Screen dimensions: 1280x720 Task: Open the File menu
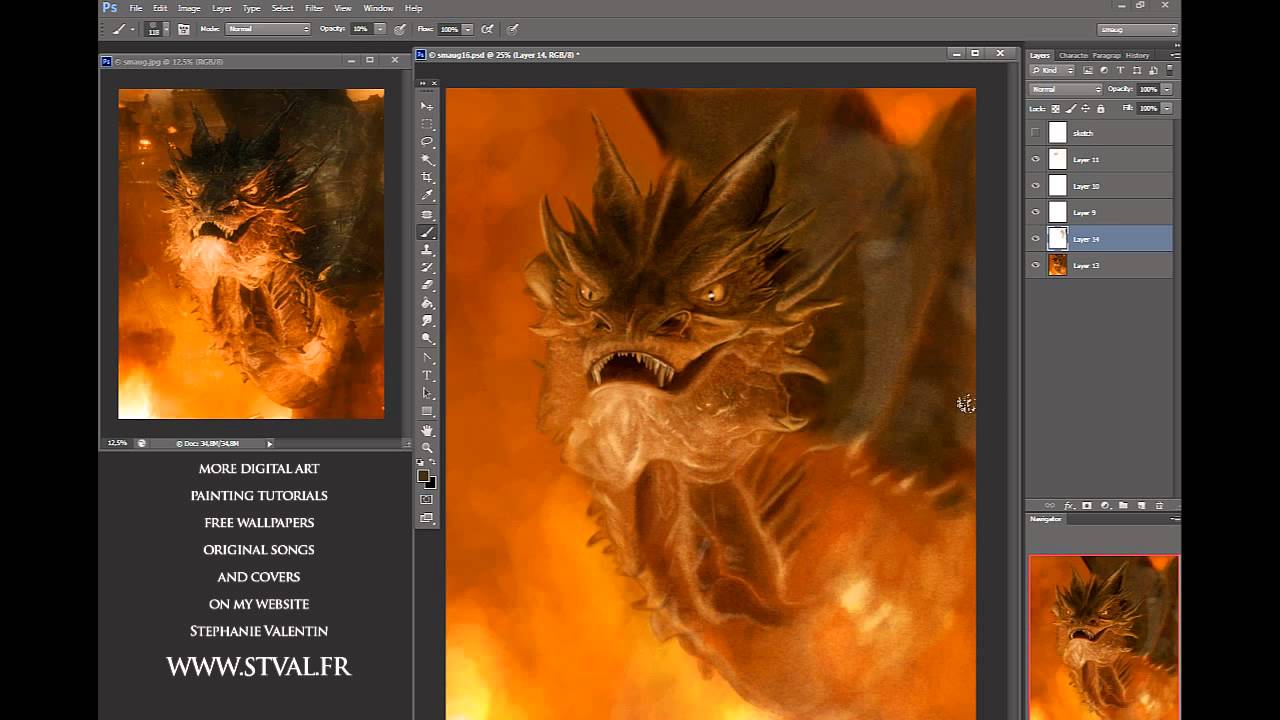tap(136, 8)
